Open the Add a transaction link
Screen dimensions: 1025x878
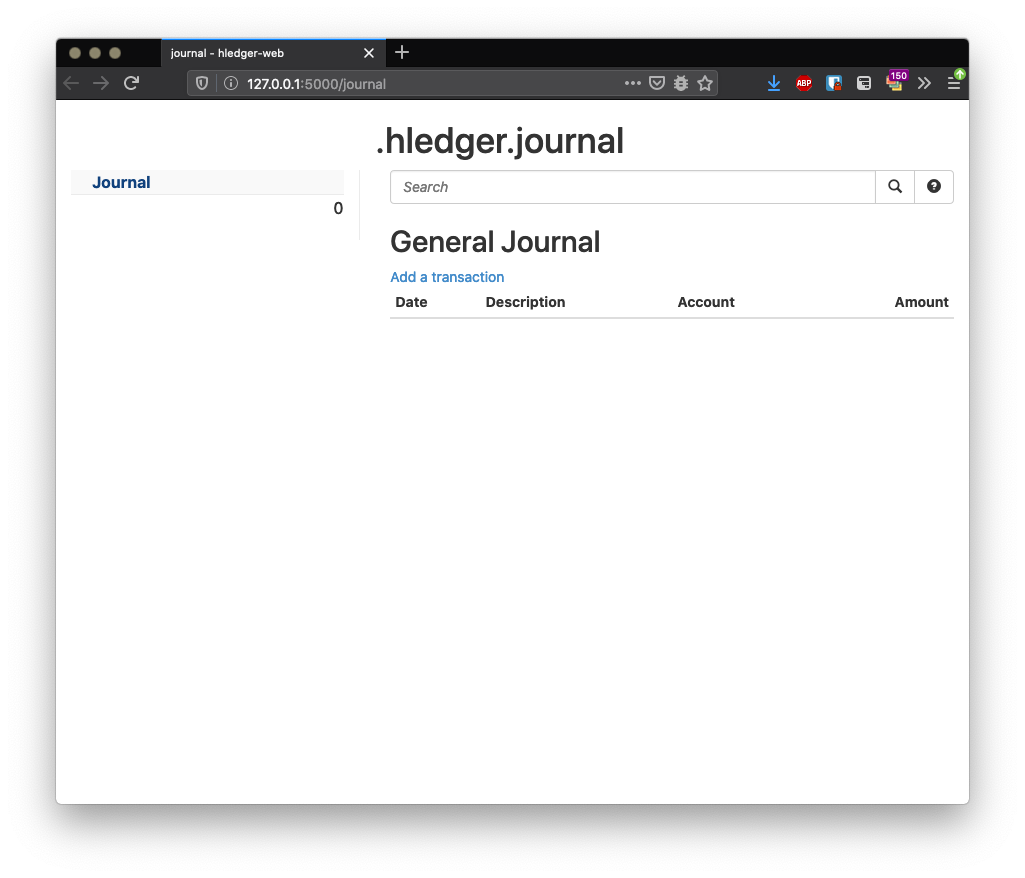click(447, 277)
